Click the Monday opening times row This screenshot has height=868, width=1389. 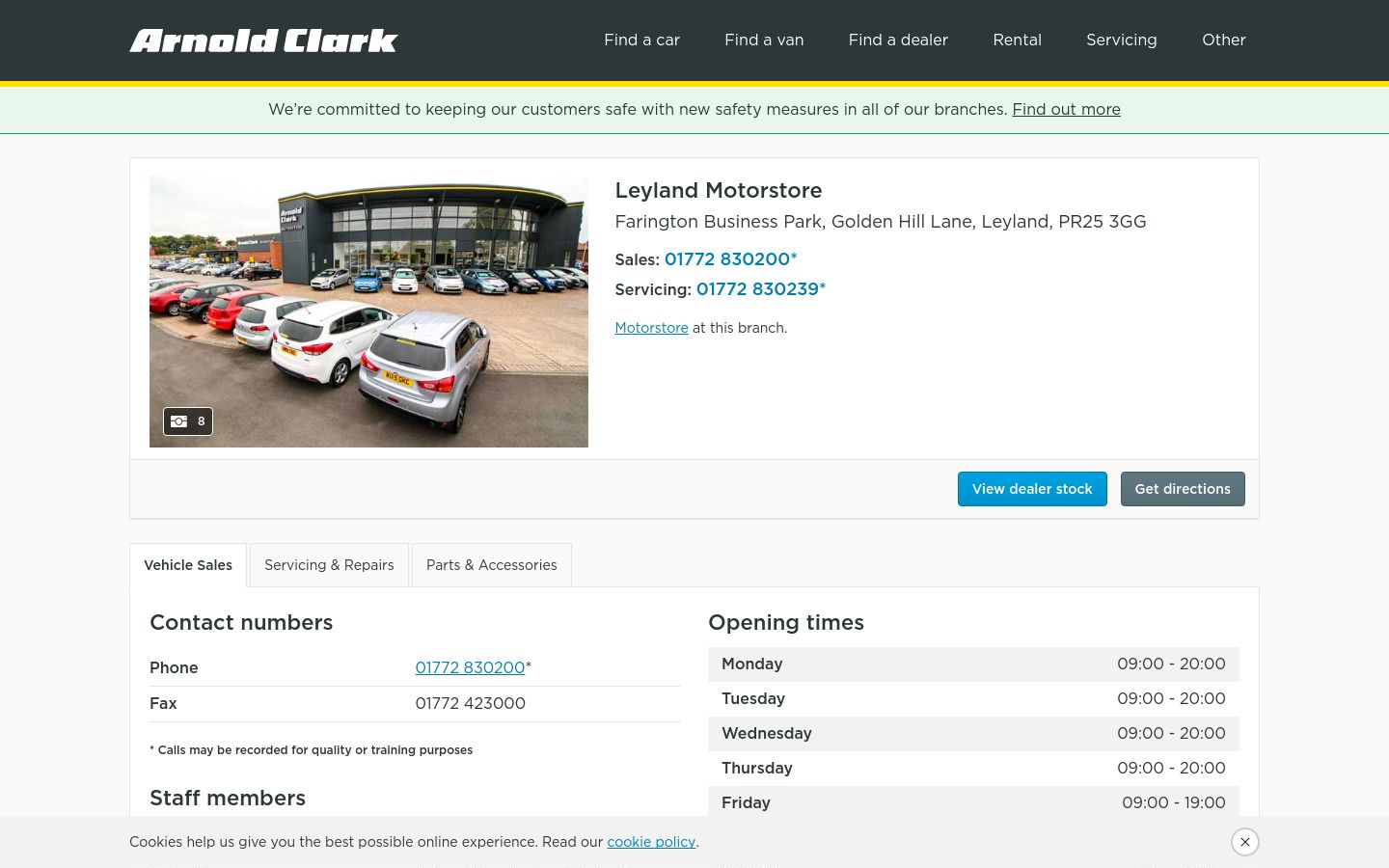(973, 665)
